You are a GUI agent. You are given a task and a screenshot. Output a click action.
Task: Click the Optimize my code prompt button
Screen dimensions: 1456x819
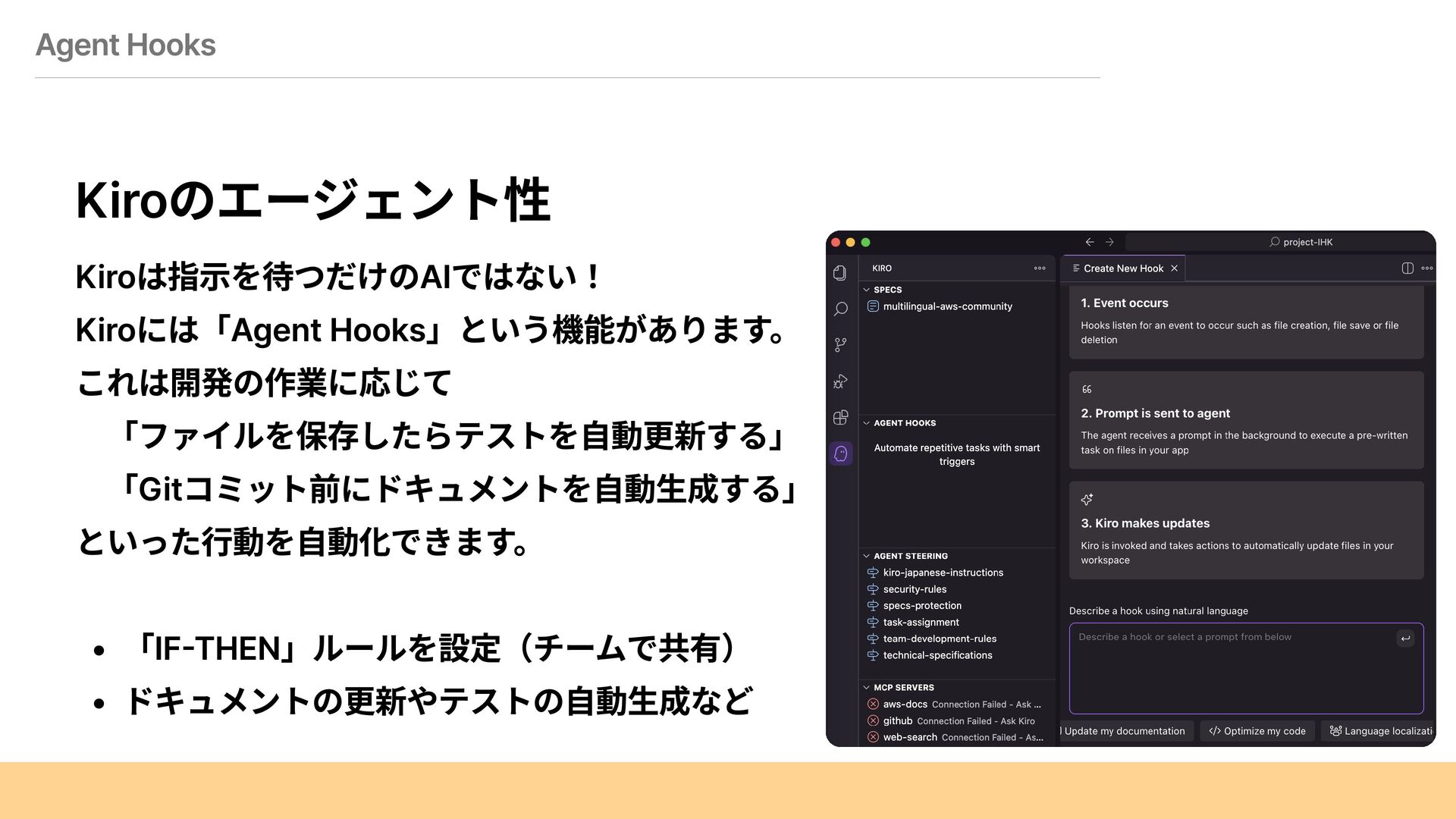[1257, 731]
